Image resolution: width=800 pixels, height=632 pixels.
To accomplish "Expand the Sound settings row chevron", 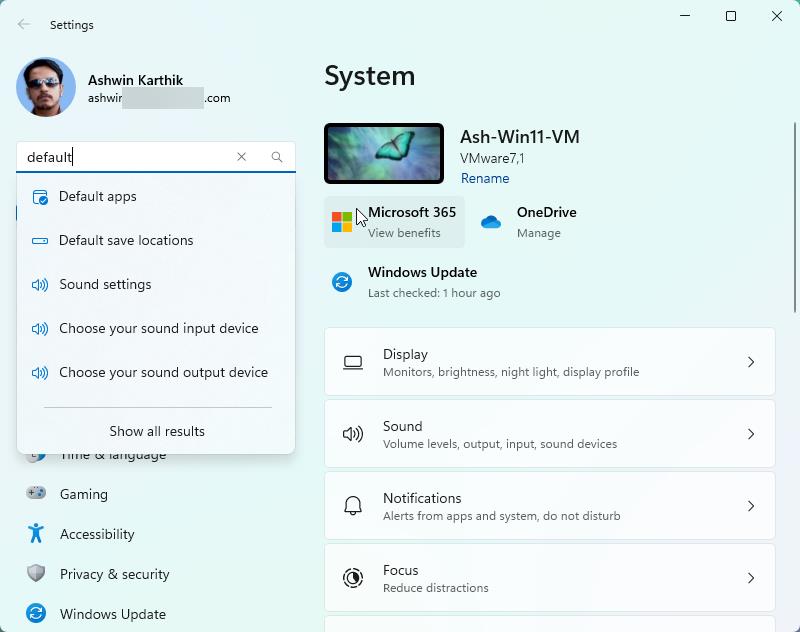I will 752,434.
